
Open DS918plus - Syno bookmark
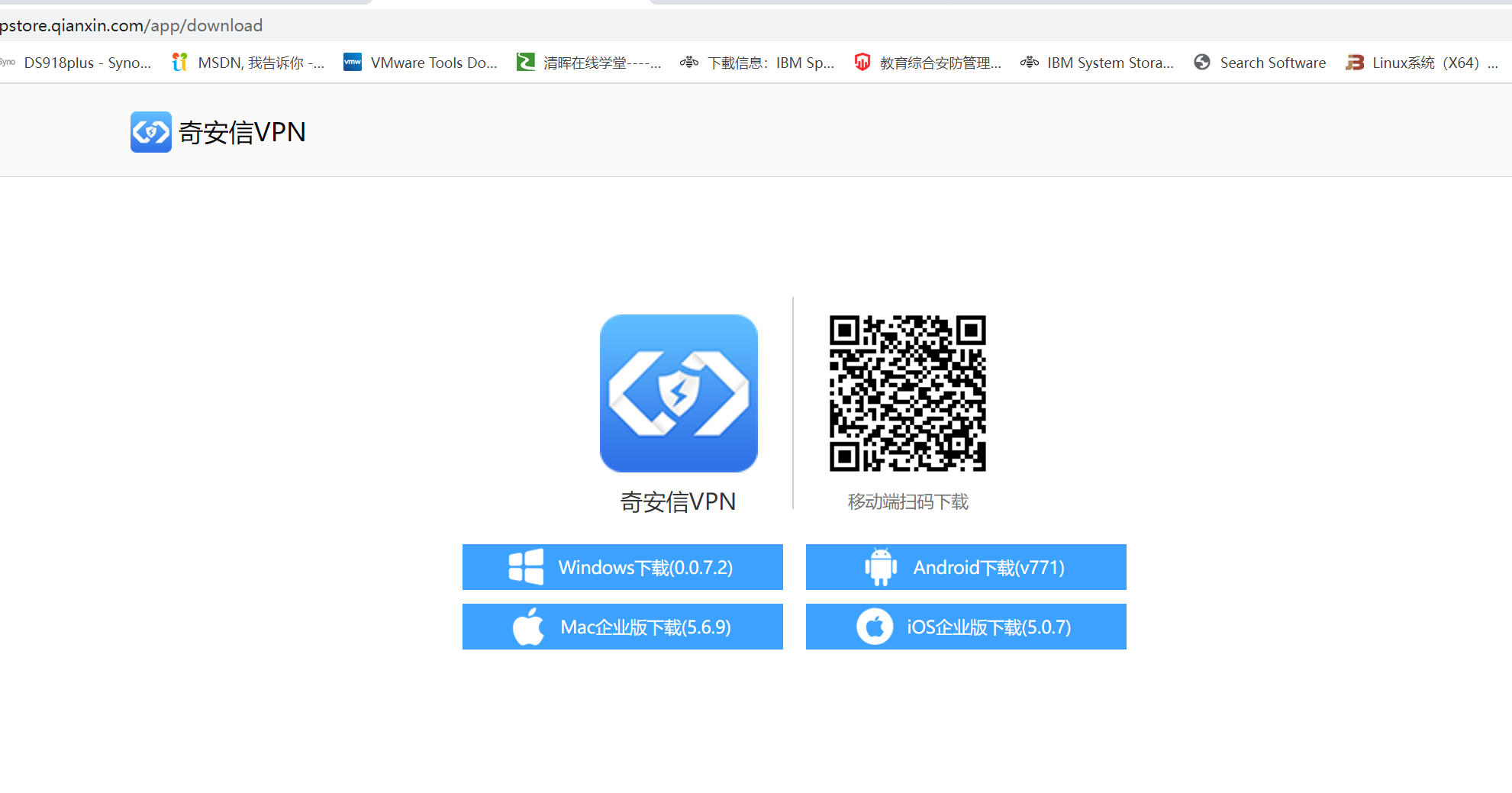pos(77,63)
